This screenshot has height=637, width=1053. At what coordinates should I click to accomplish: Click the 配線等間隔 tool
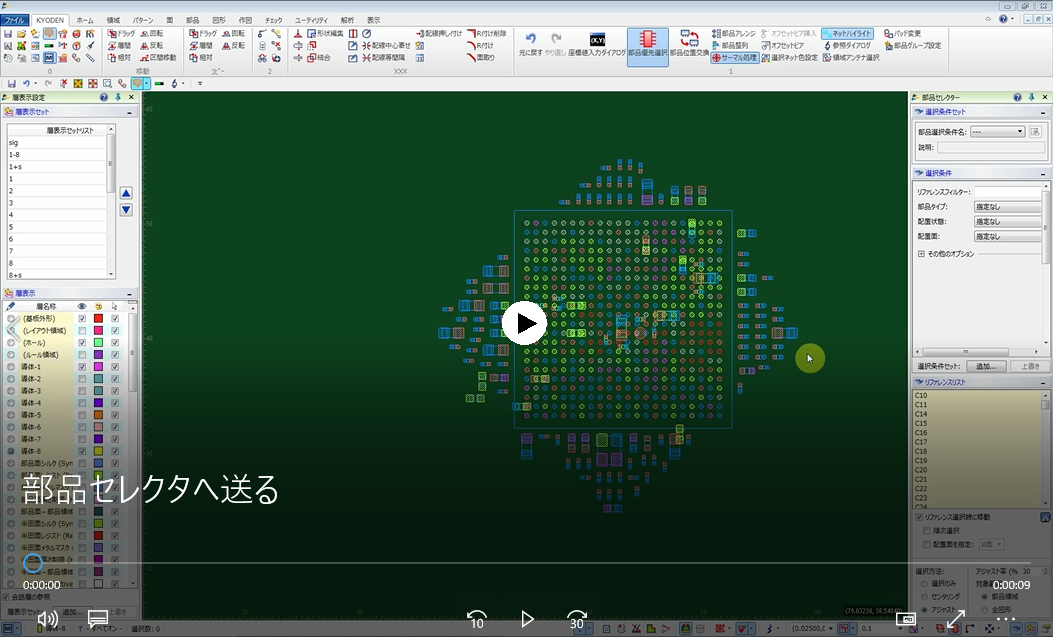point(382,58)
